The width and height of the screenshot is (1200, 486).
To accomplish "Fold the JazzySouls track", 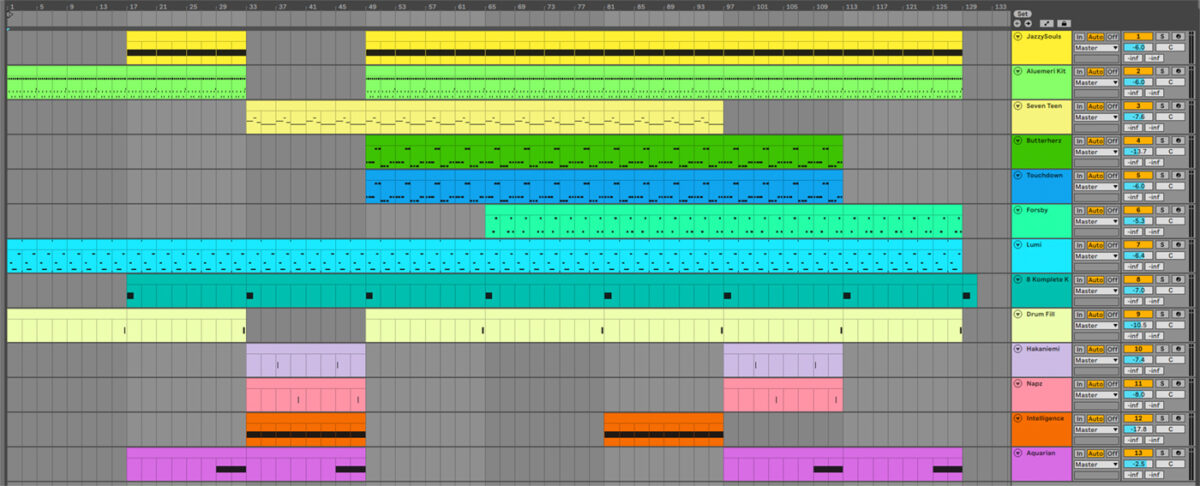I will coord(1017,36).
